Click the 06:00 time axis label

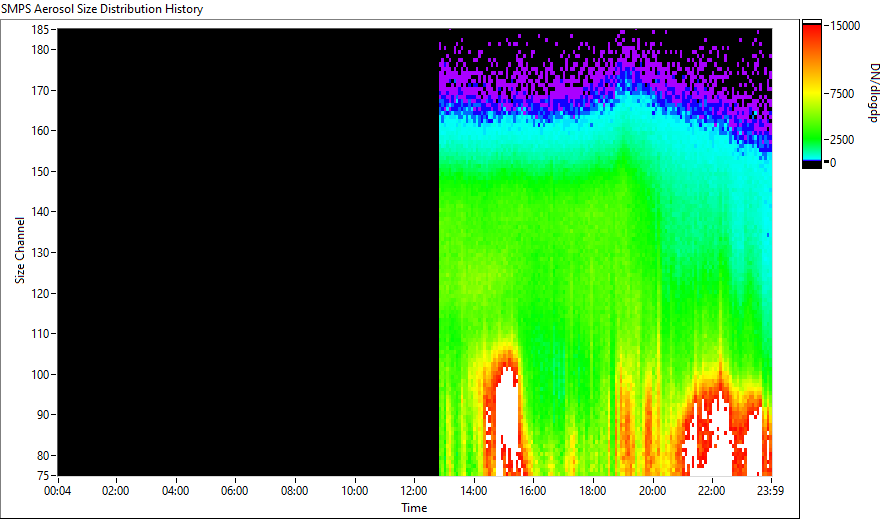235,491
